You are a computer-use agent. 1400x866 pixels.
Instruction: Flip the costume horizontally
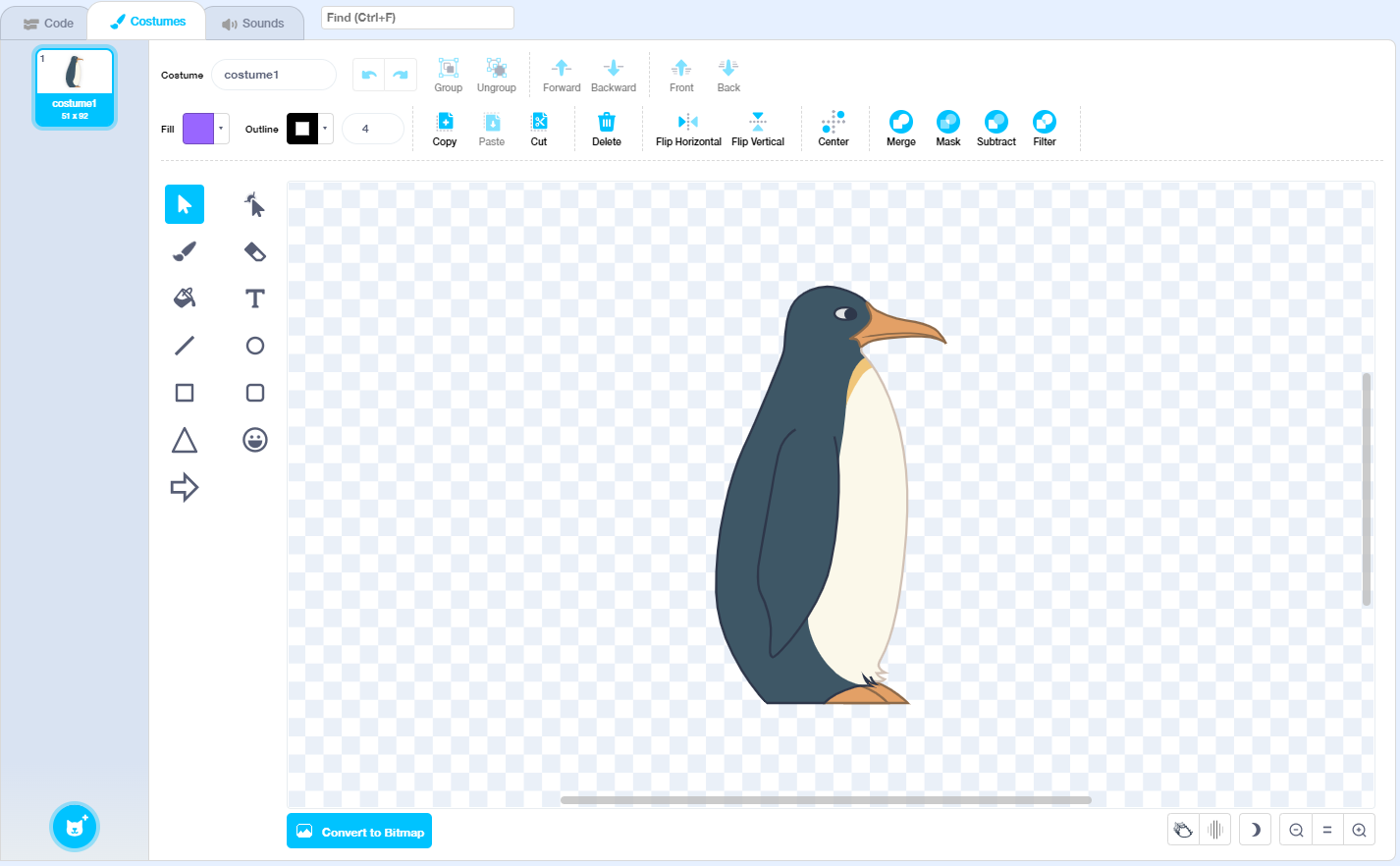pos(688,128)
